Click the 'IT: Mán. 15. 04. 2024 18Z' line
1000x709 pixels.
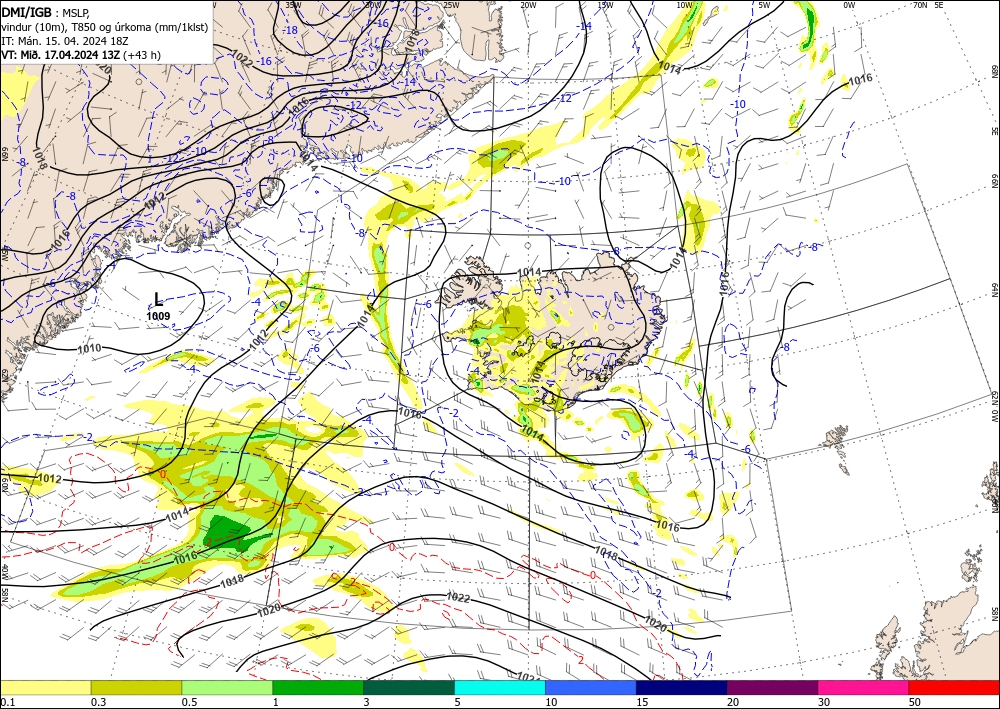click(x=65, y=41)
